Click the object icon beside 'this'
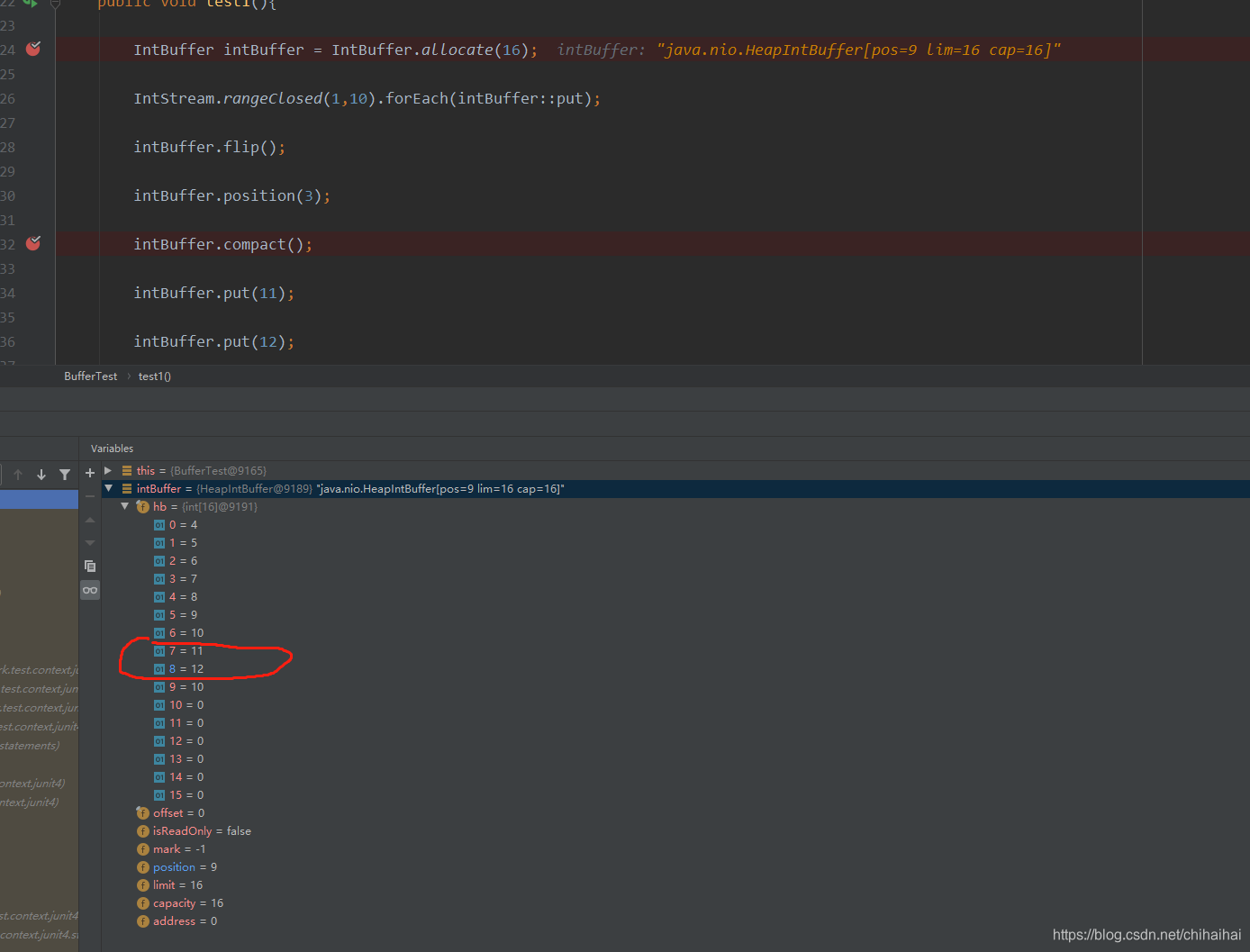The image size is (1250, 952). 127,470
